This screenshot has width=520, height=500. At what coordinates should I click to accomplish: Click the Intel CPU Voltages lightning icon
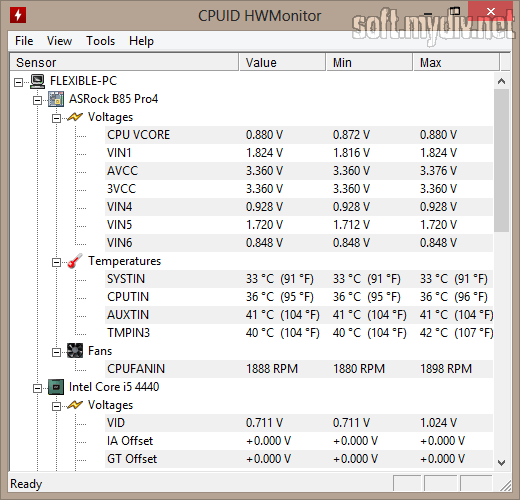point(75,405)
